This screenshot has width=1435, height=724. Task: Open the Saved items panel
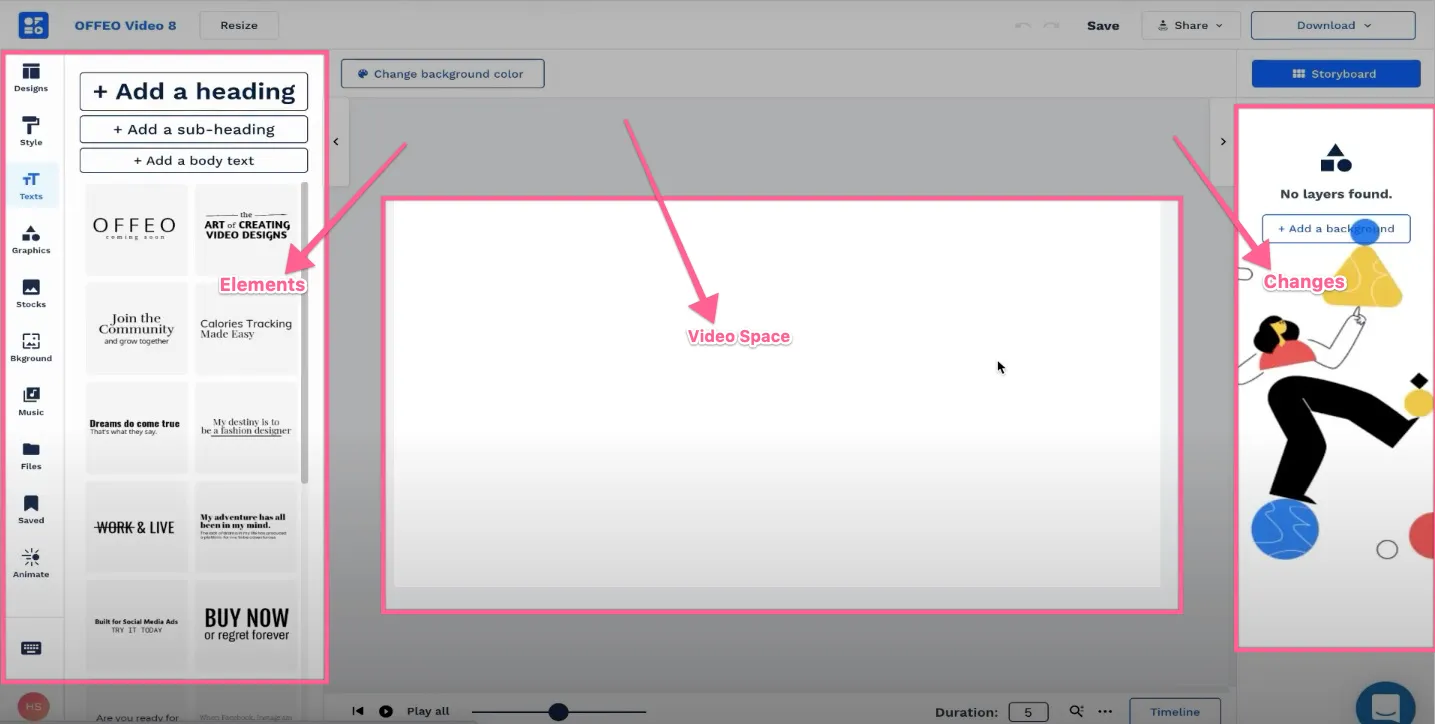pos(31,509)
